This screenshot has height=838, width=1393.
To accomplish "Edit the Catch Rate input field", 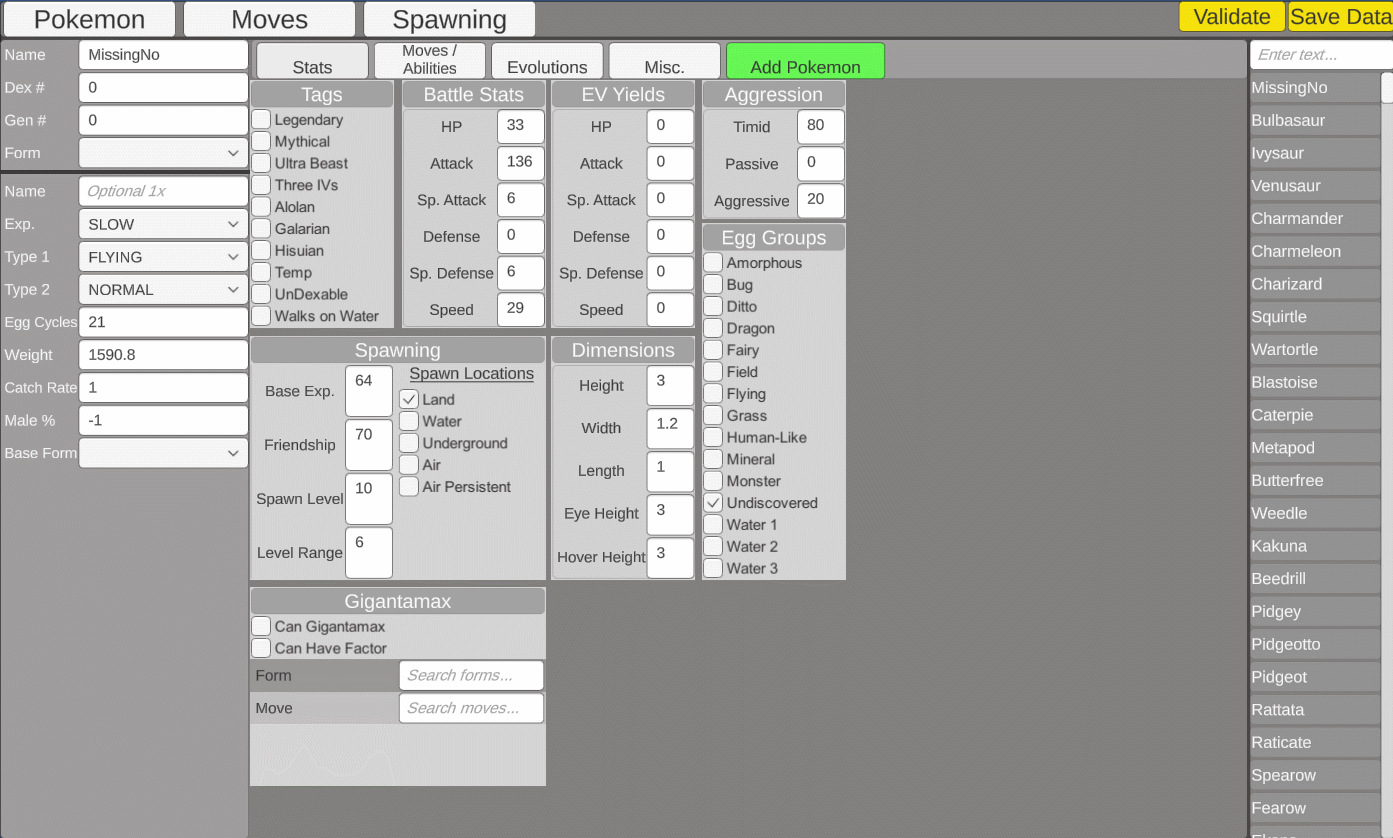I will [163, 388].
